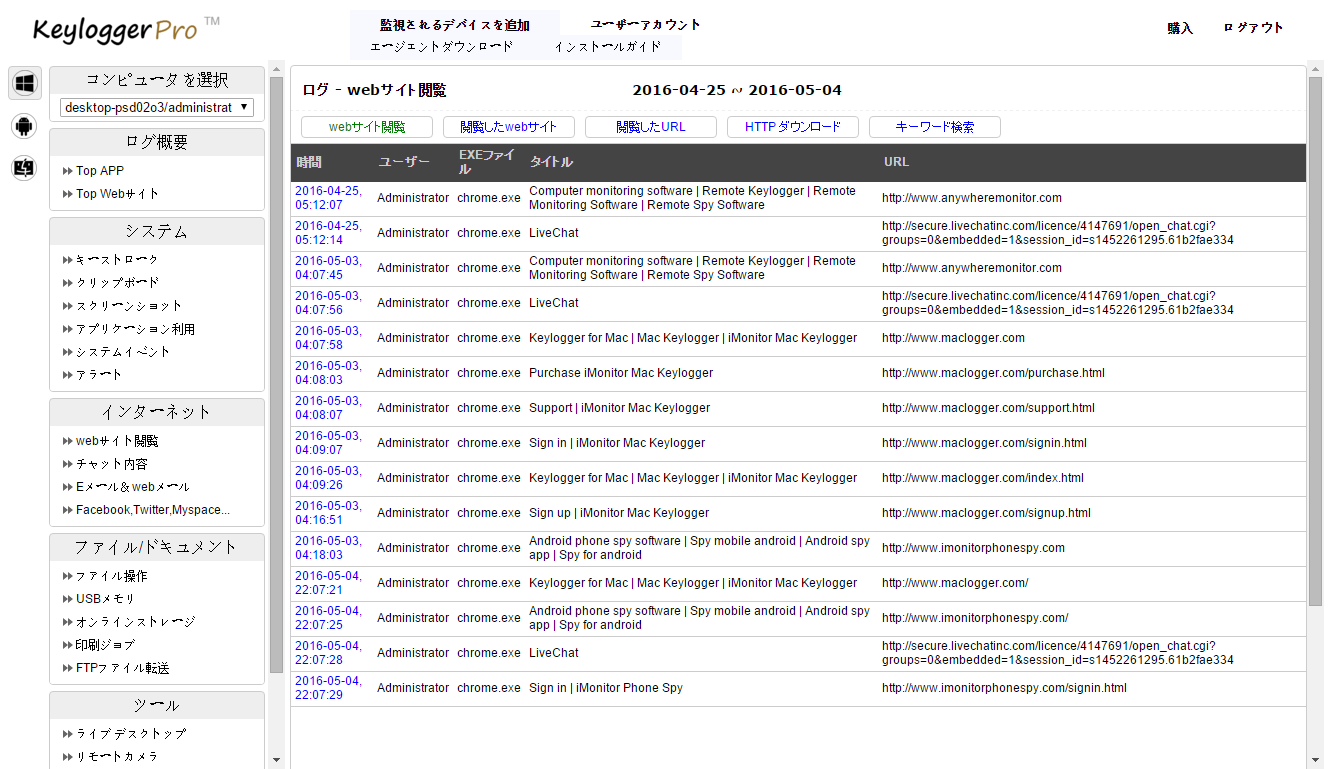Click URL http://www.imonitorphonespy.com/signin.html

(1004, 688)
